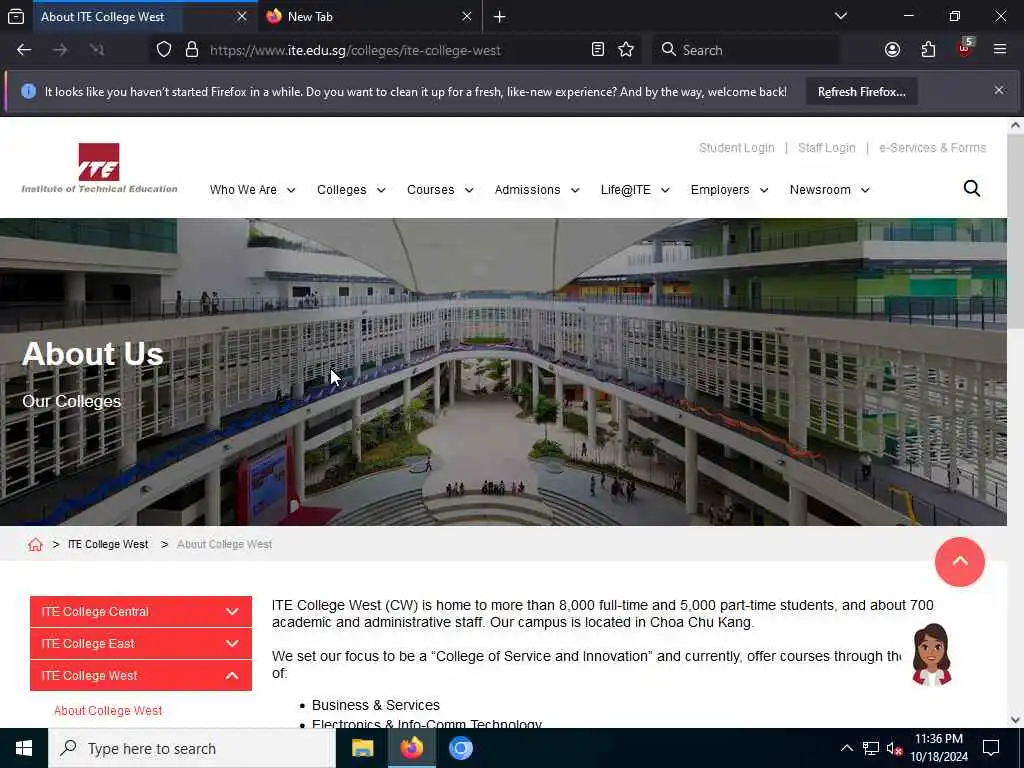Click the Refresh Firefox button
Viewport: 1024px width, 768px height.
(861, 92)
